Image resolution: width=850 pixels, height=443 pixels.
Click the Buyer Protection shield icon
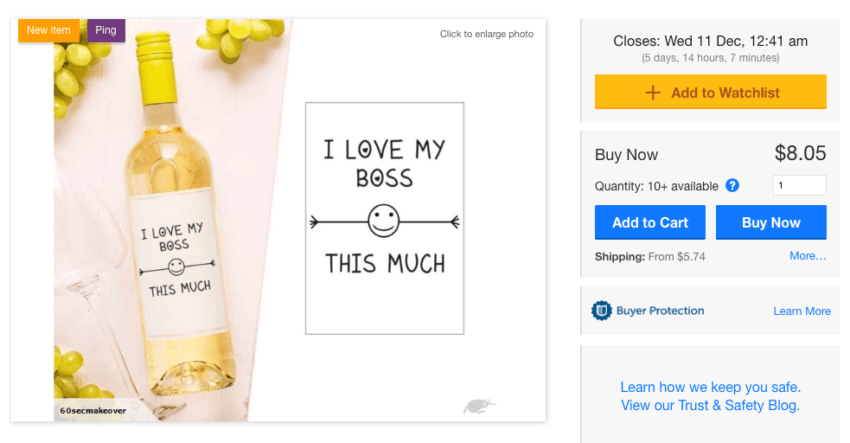click(601, 311)
